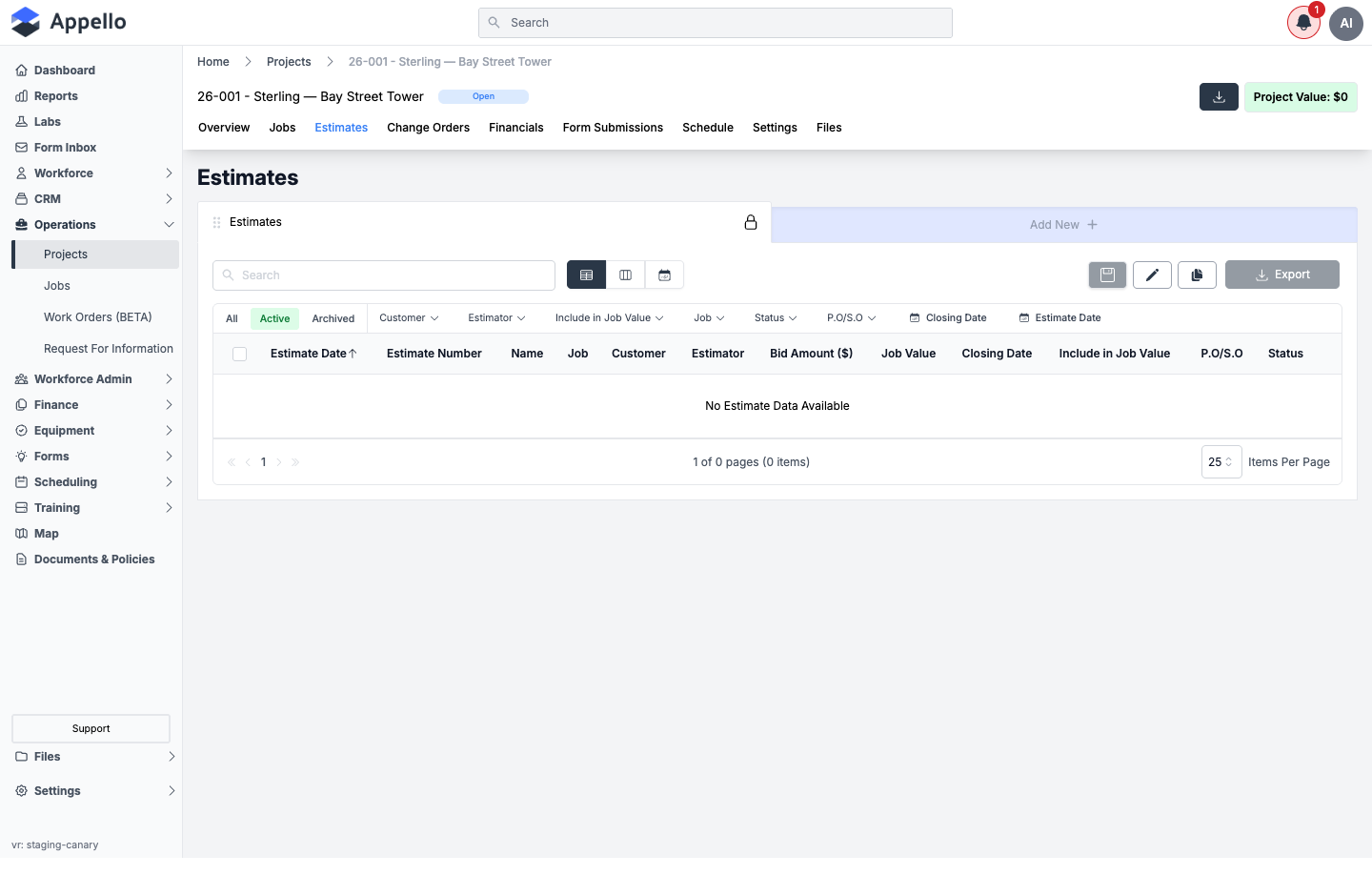Click the Export button
1372x875 pixels.
pyautogui.click(x=1282, y=275)
